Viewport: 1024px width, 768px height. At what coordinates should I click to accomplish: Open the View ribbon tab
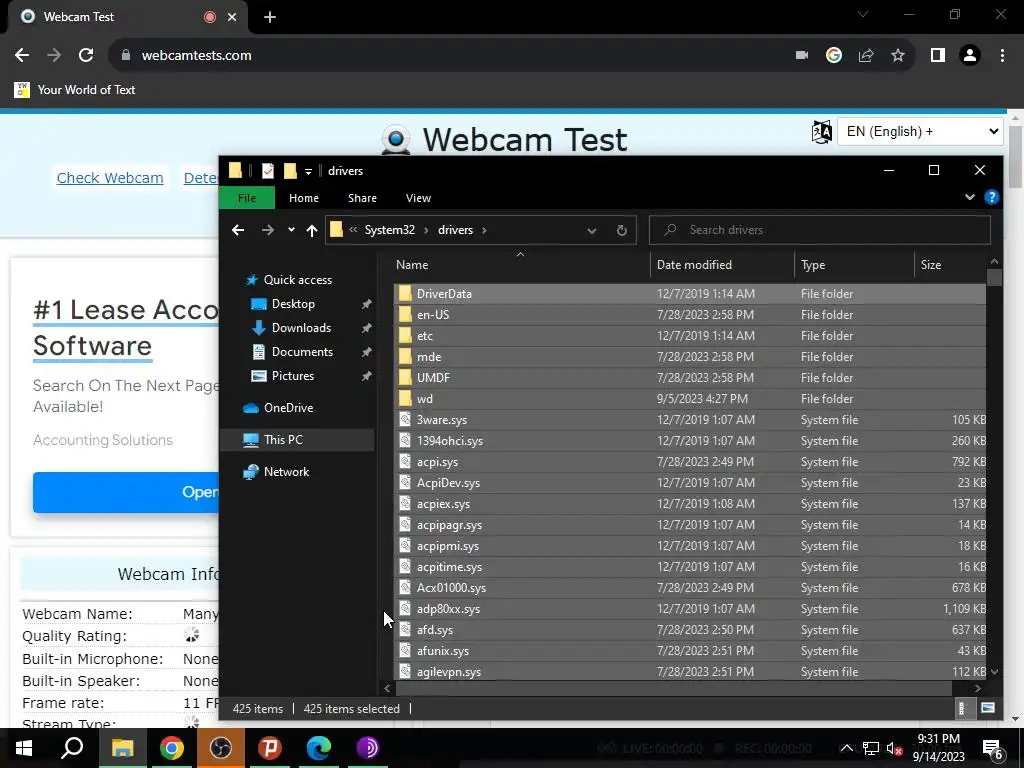click(x=419, y=198)
